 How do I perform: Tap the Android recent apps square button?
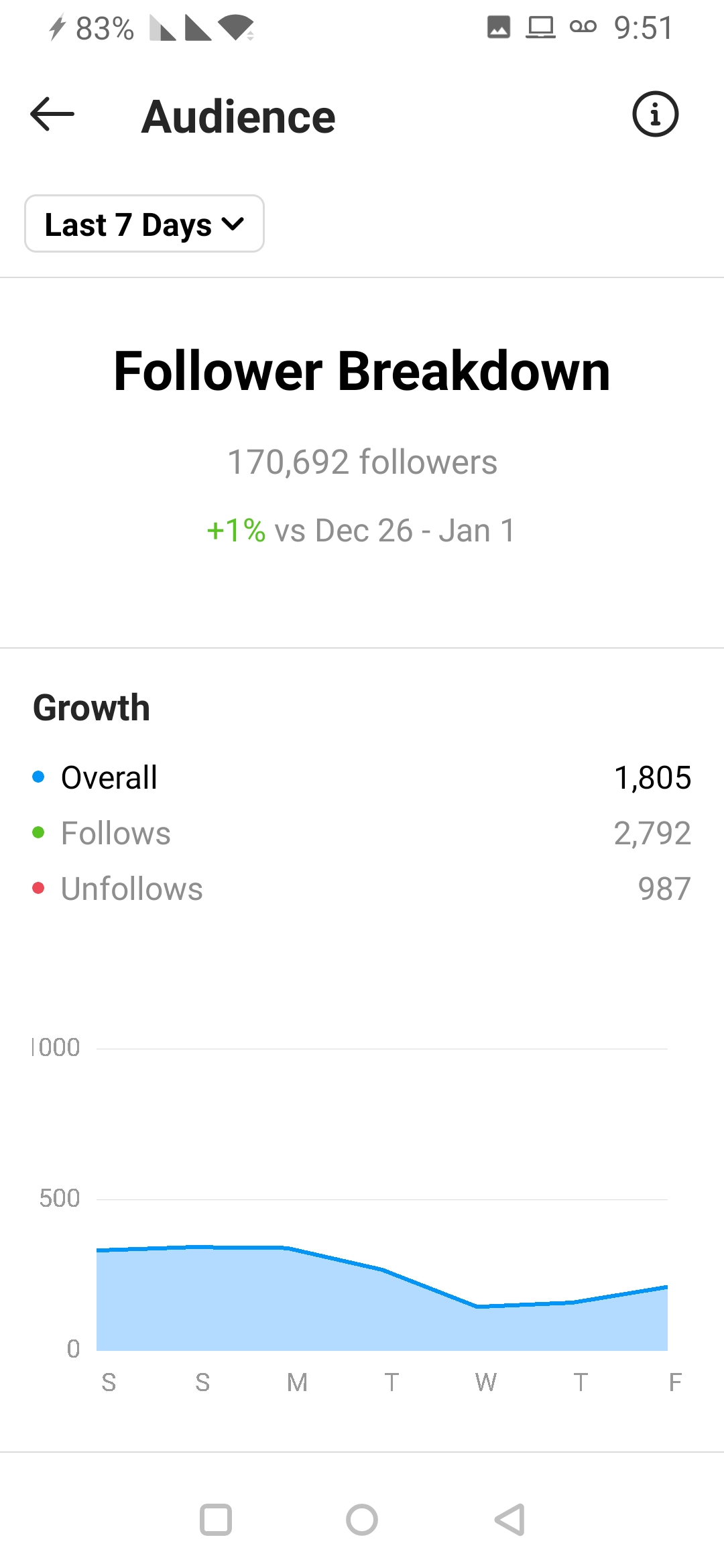coord(216,1519)
